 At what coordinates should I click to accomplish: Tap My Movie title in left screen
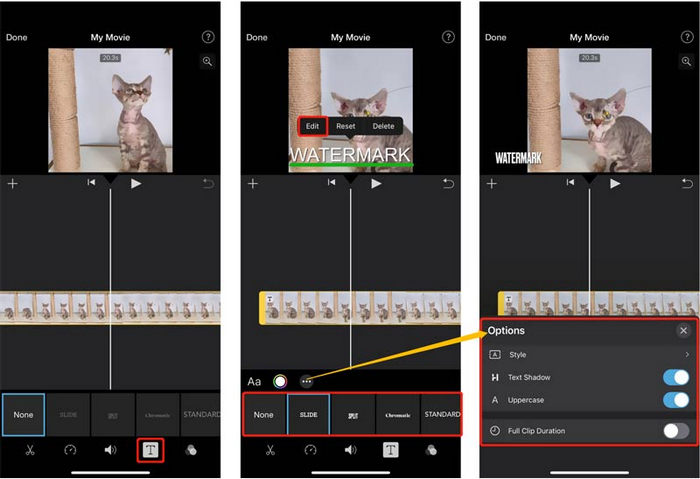pos(110,37)
